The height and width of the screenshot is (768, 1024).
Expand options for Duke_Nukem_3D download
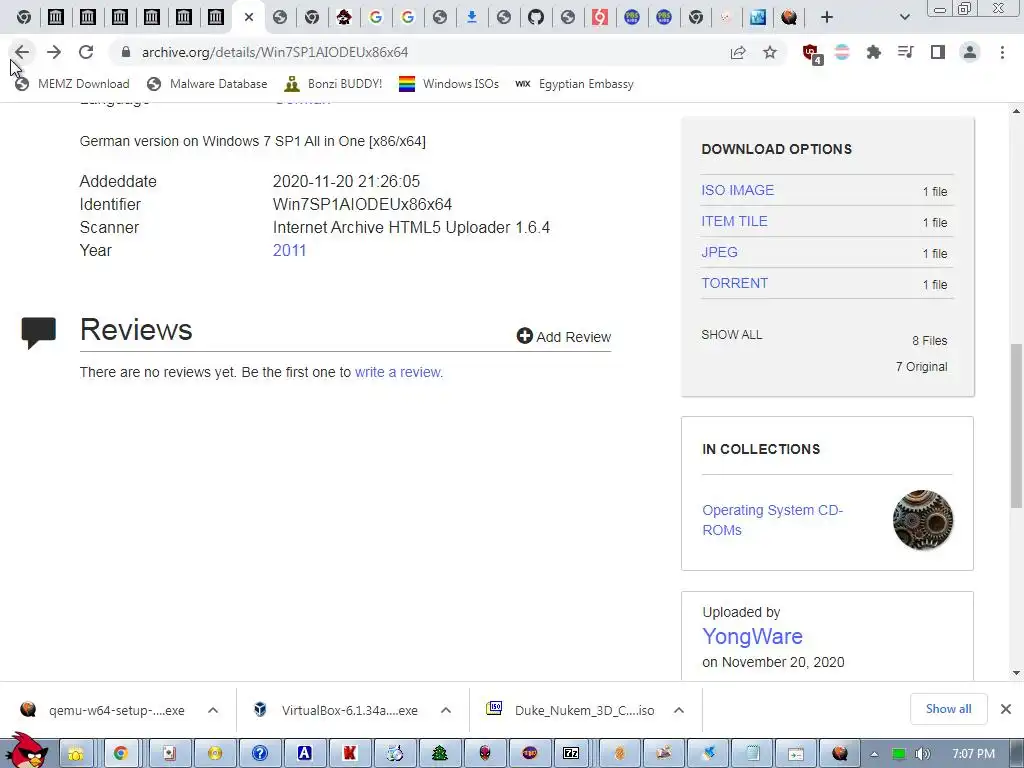click(x=679, y=710)
